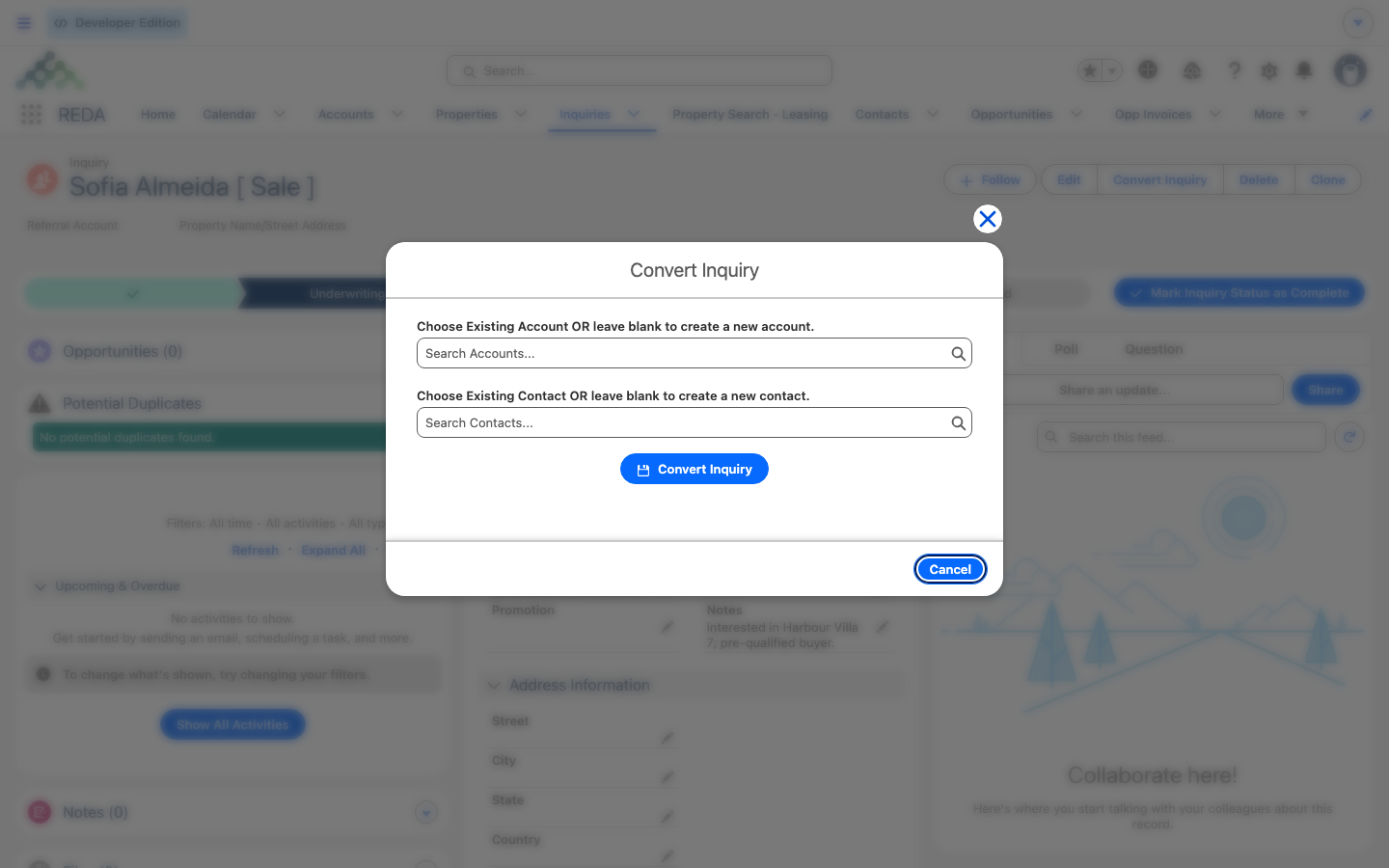Click the user avatar profile icon
The width and height of the screenshot is (1389, 868).
coord(1350,70)
